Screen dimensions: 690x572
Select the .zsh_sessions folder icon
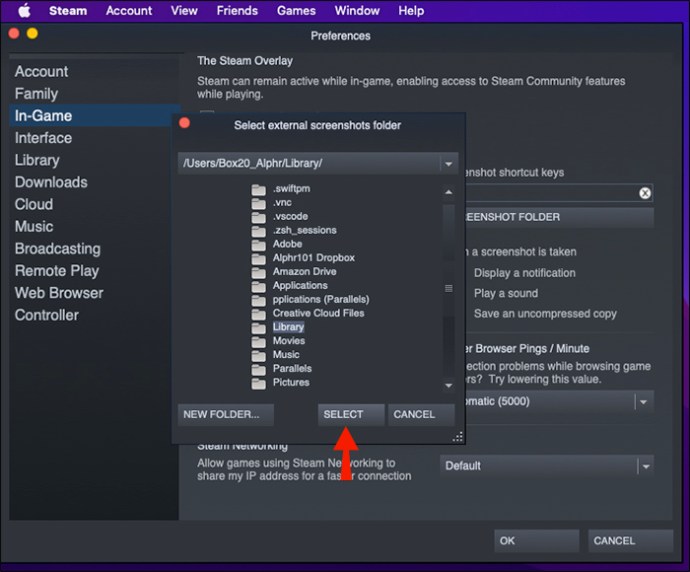tap(258, 231)
